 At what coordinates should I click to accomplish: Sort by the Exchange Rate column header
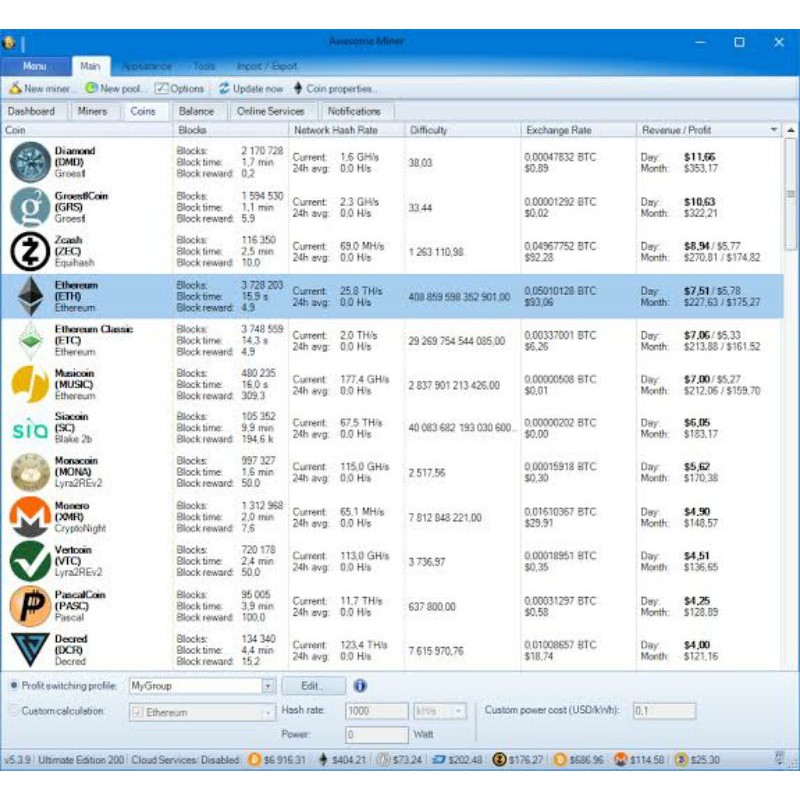[579, 130]
